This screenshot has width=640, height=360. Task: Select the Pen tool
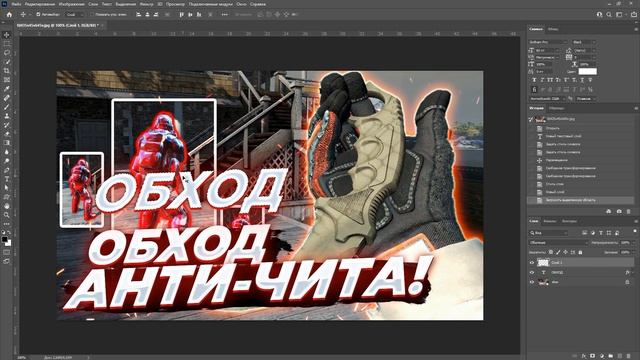(7, 170)
